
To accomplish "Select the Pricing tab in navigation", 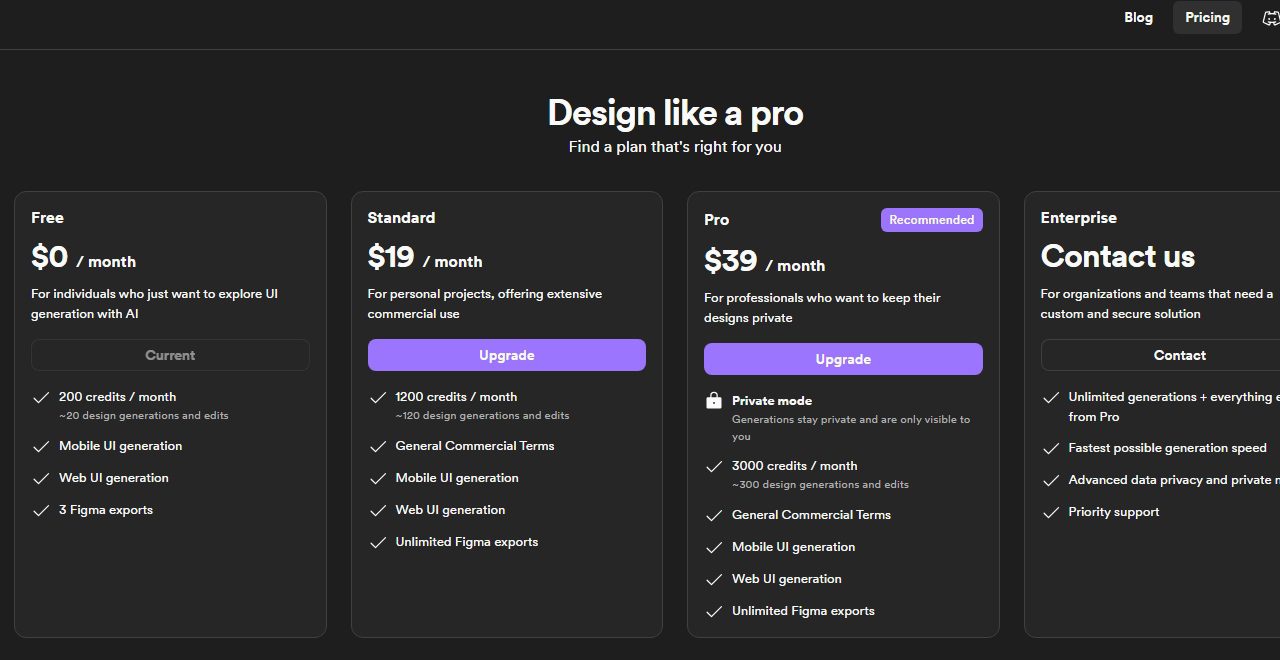I will (1207, 17).
